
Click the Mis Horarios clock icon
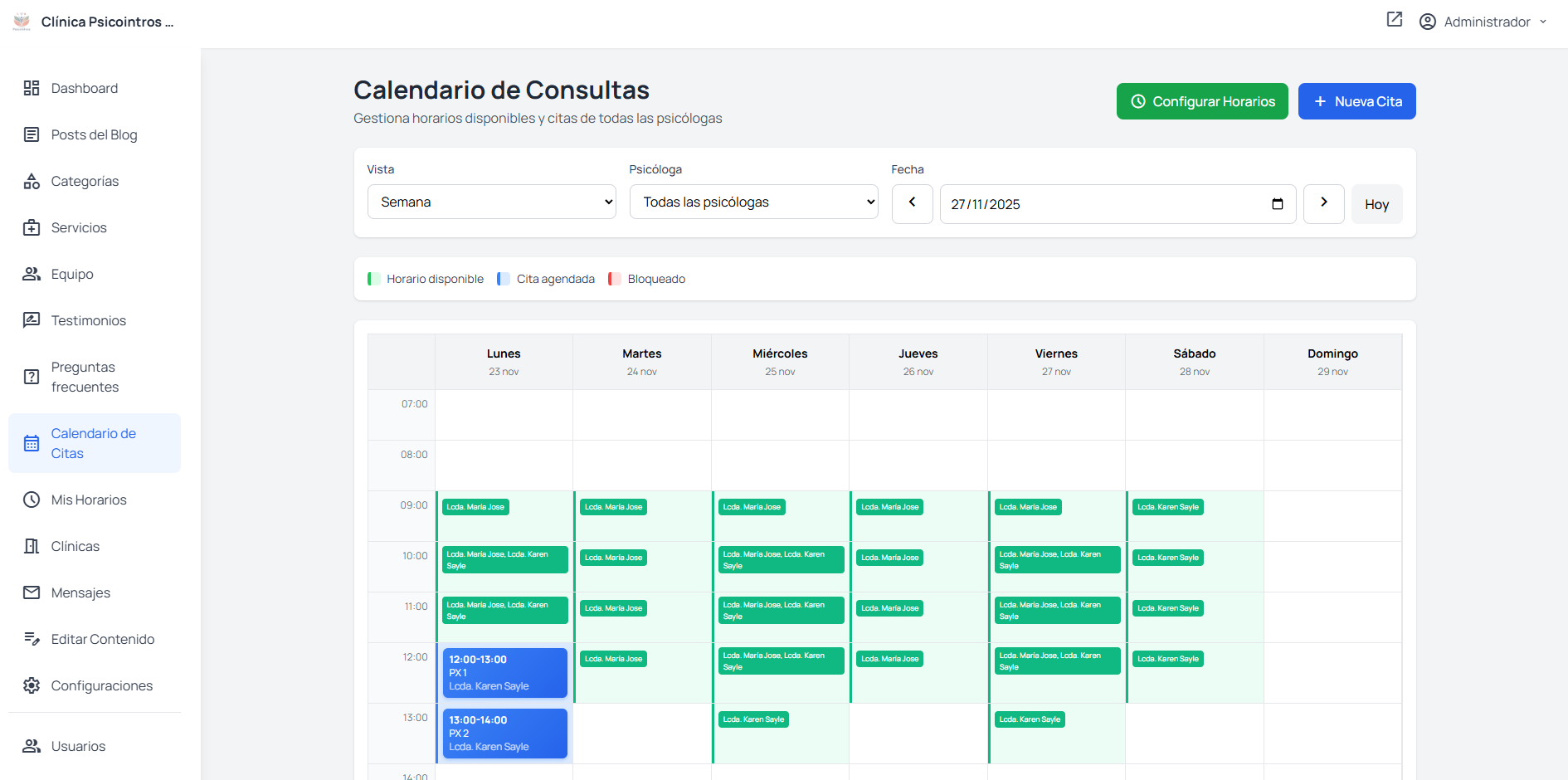(32, 500)
